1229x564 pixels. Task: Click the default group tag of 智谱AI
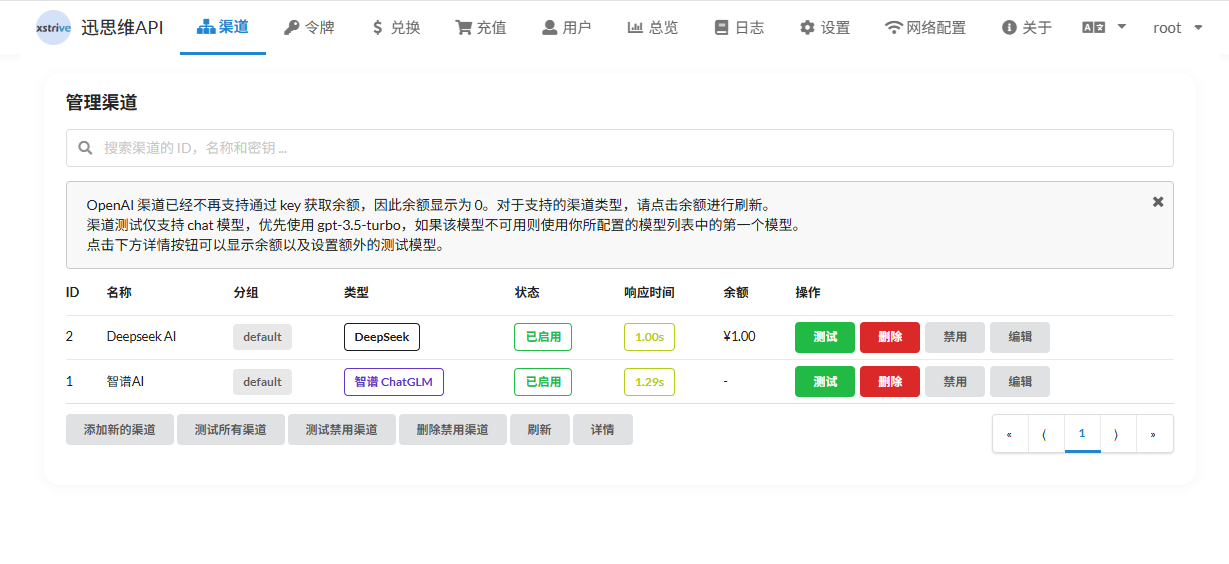(262, 381)
